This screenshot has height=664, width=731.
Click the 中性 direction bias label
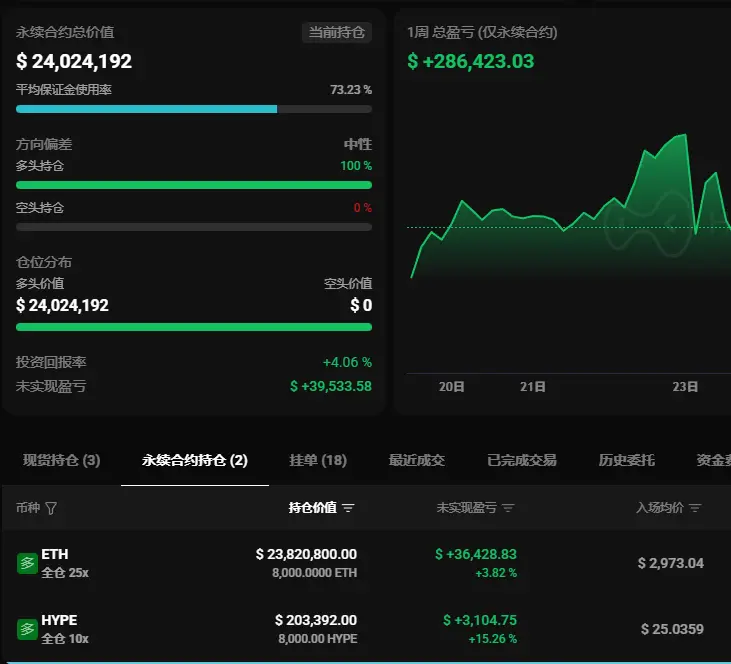[x=358, y=144]
